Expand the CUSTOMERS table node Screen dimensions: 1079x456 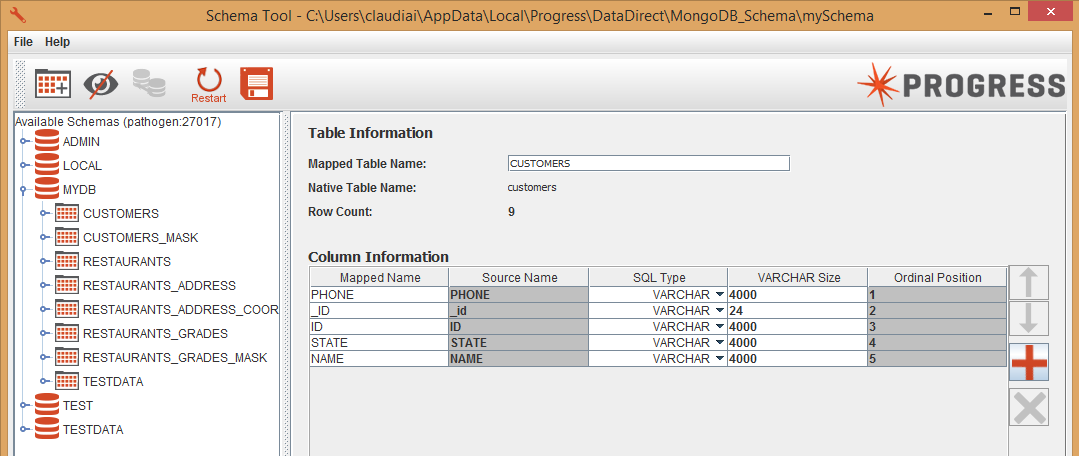46,213
